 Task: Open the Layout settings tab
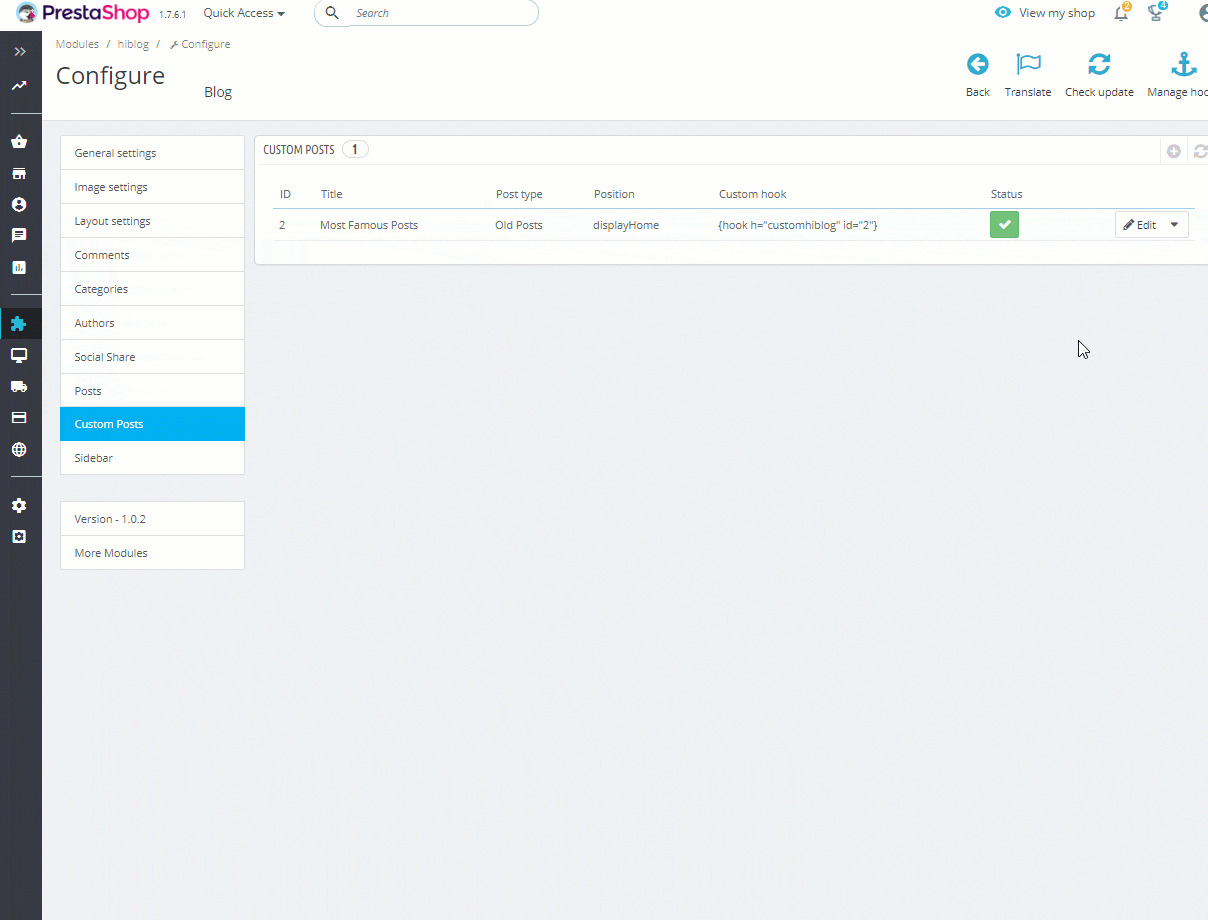(x=152, y=221)
